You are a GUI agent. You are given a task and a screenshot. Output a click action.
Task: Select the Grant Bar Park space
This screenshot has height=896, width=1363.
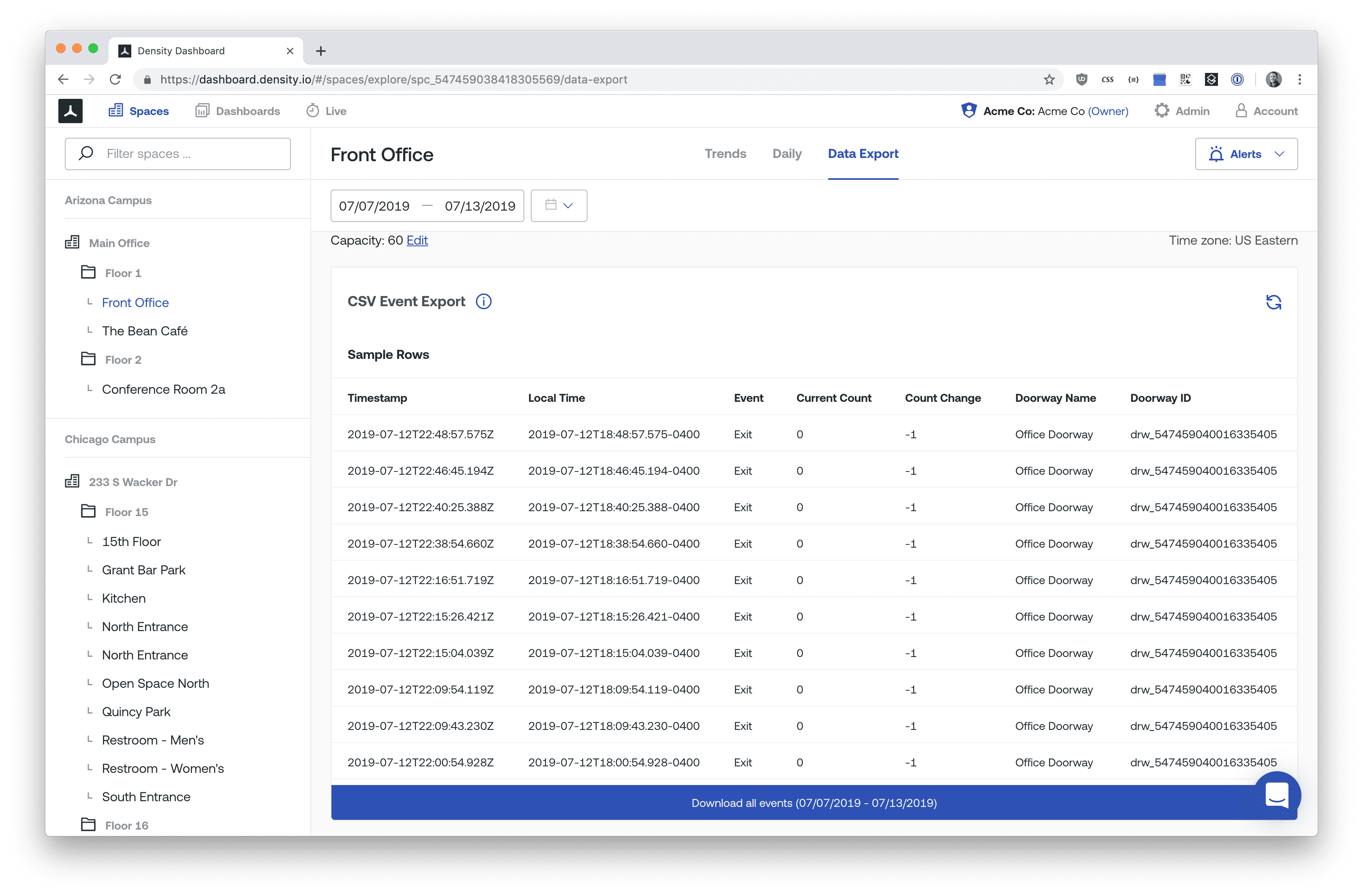143,570
